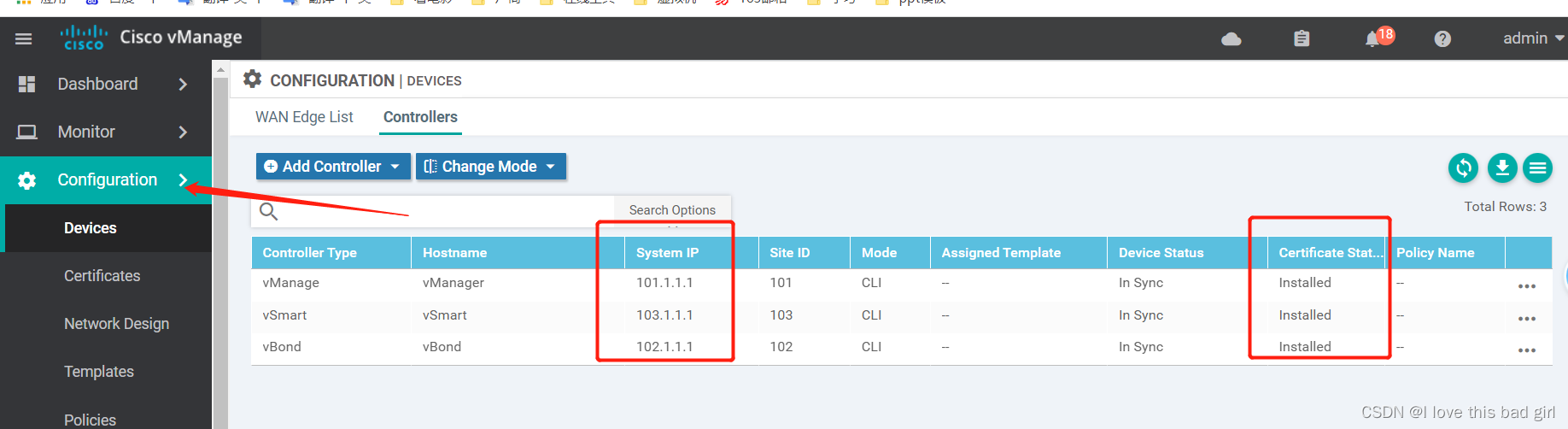
Task: Click the CONFIGURATION page title gear icon
Action: 252,79
